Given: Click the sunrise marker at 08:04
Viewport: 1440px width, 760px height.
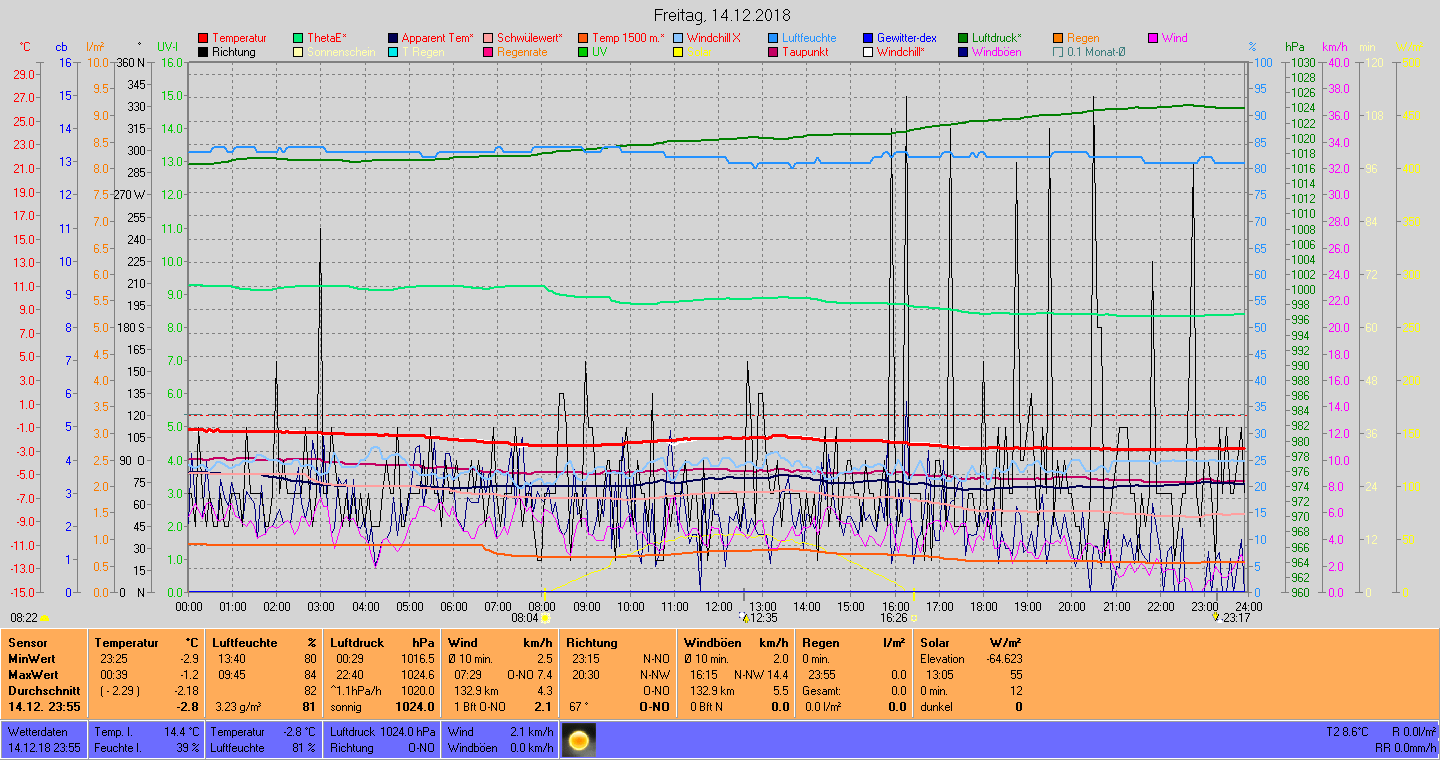Looking at the screenshot, I should pyautogui.click(x=545, y=618).
